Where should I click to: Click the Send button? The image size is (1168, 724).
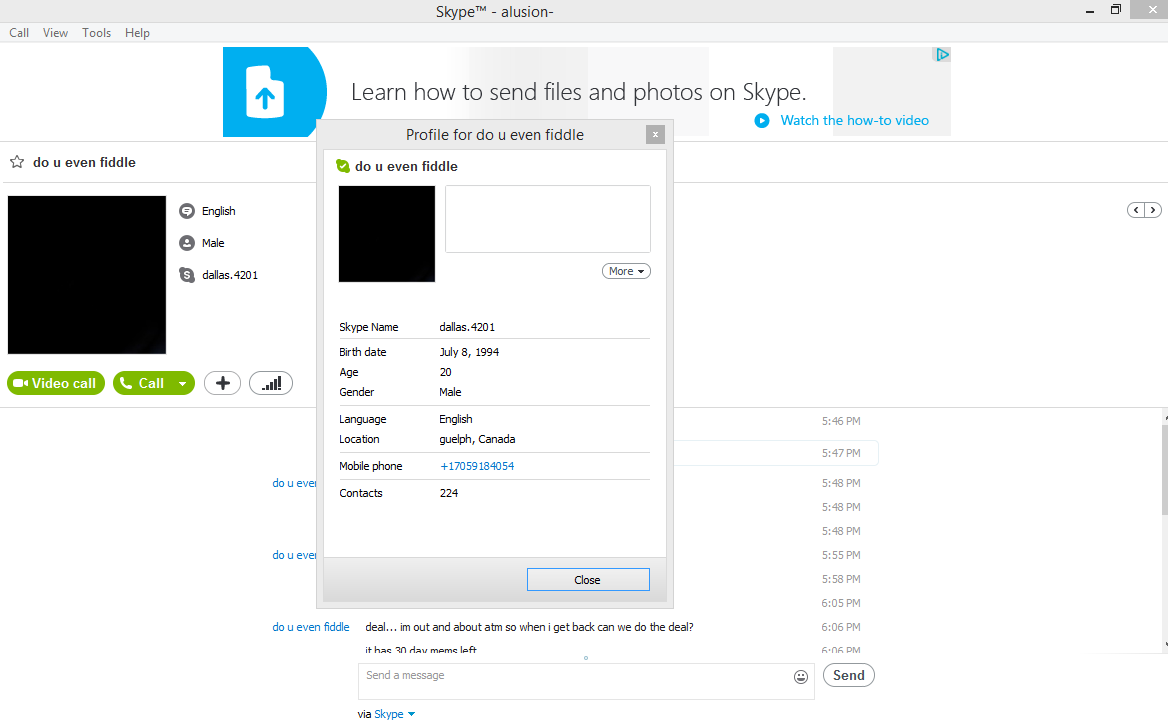(848, 675)
